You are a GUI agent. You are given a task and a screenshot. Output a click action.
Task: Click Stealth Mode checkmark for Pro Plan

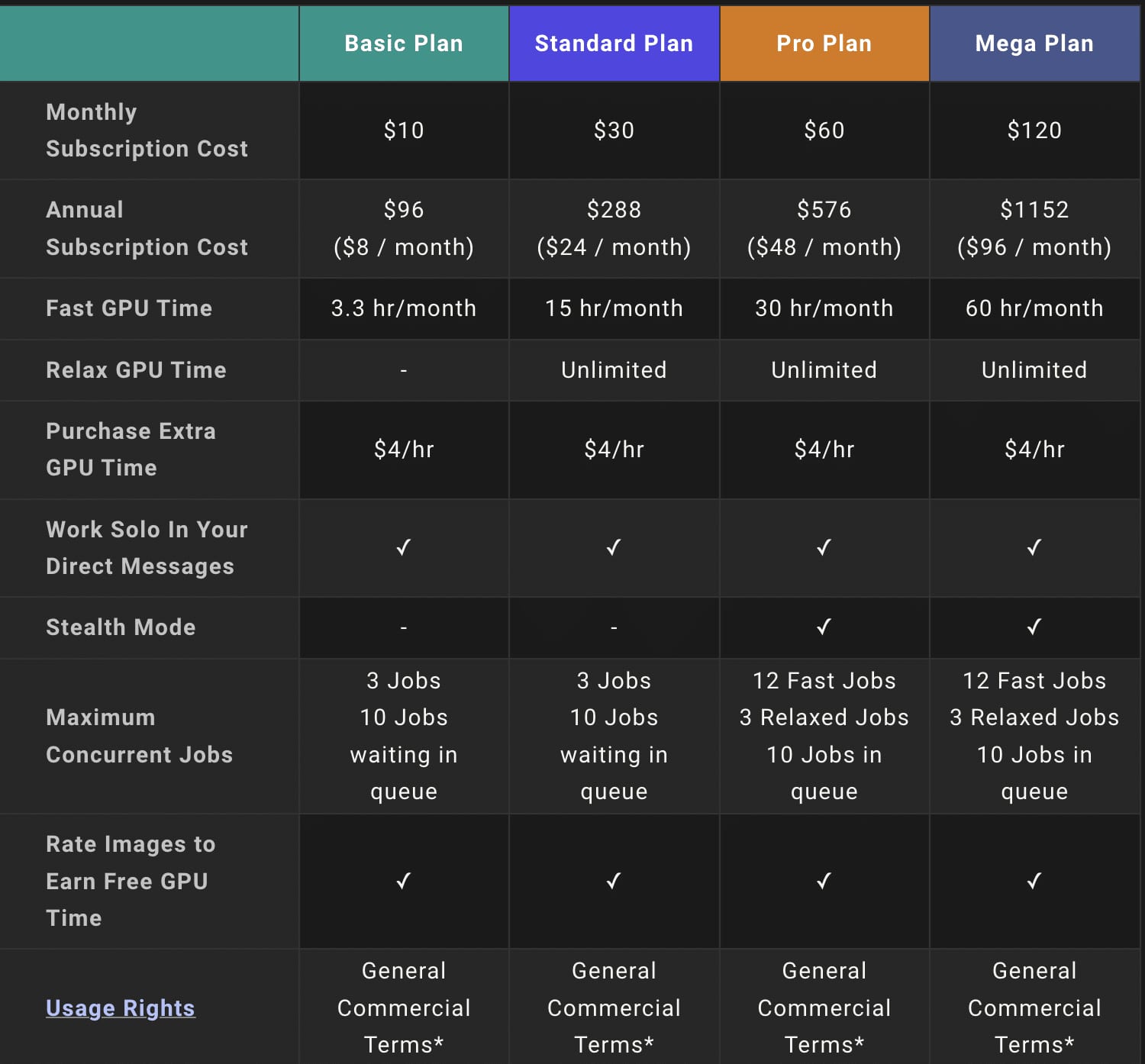point(824,627)
